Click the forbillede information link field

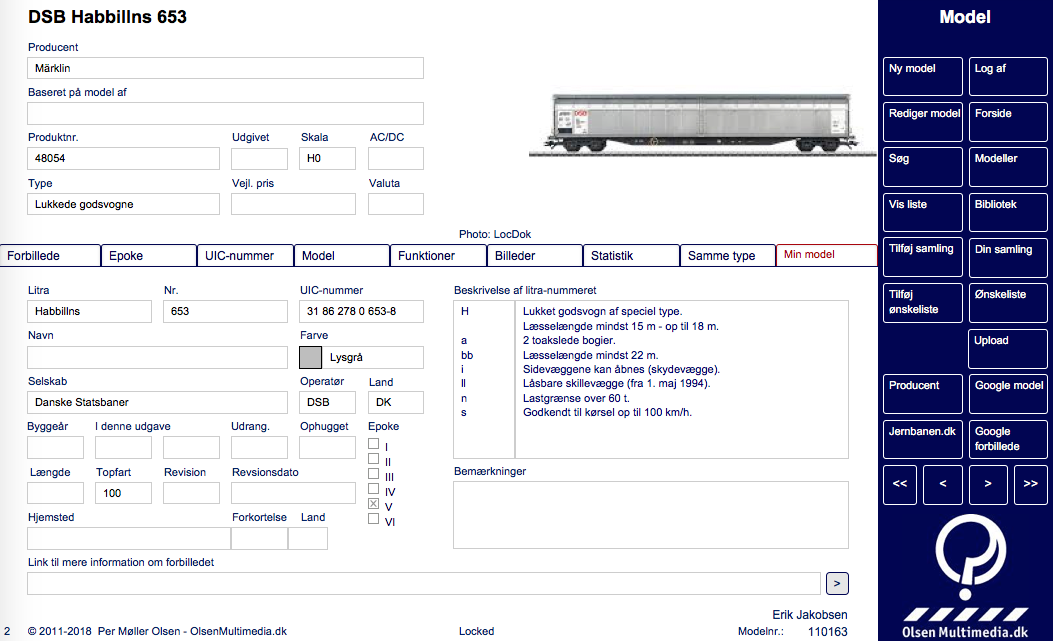tap(424, 583)
